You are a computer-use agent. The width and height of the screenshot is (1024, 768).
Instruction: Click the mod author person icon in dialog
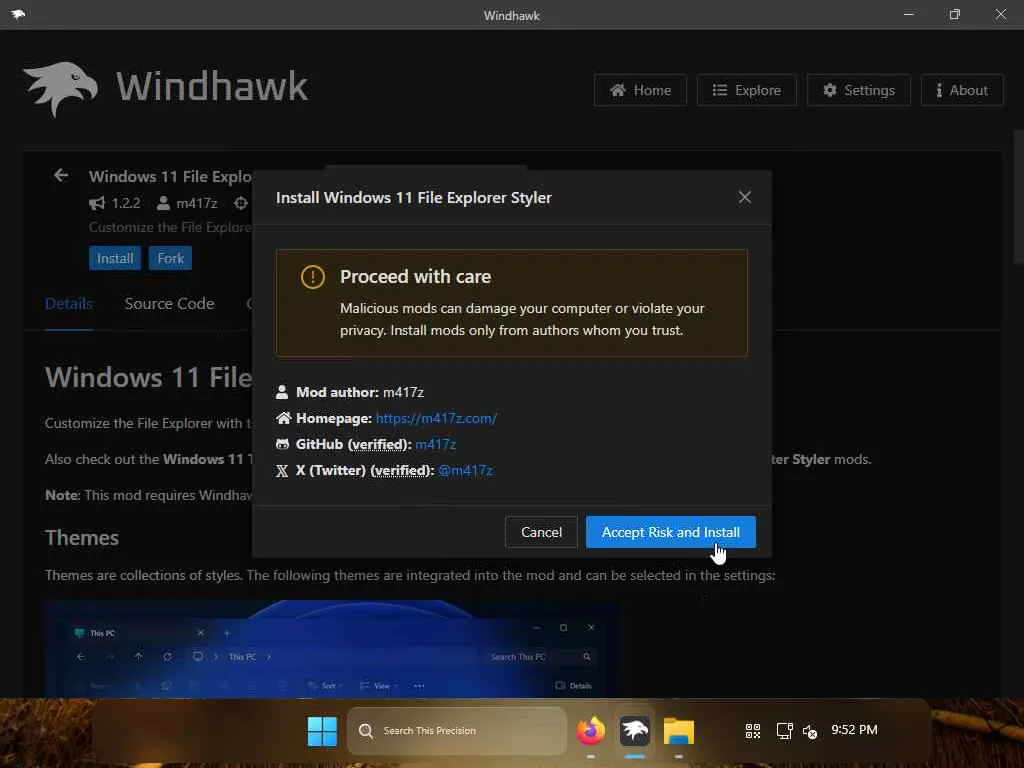point(282,392)
